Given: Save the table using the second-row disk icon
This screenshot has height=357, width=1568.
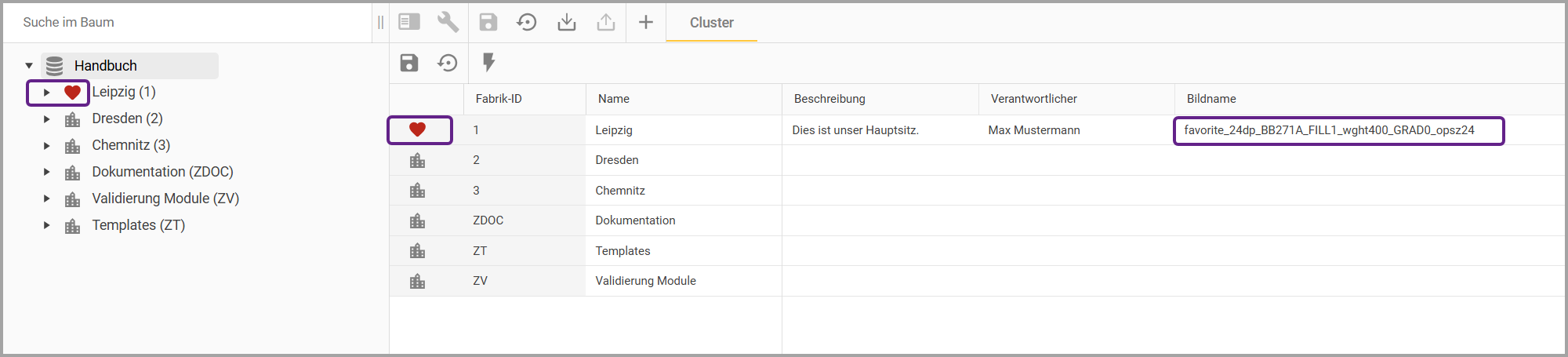Looking at the screenshot, I should [409, 63].
